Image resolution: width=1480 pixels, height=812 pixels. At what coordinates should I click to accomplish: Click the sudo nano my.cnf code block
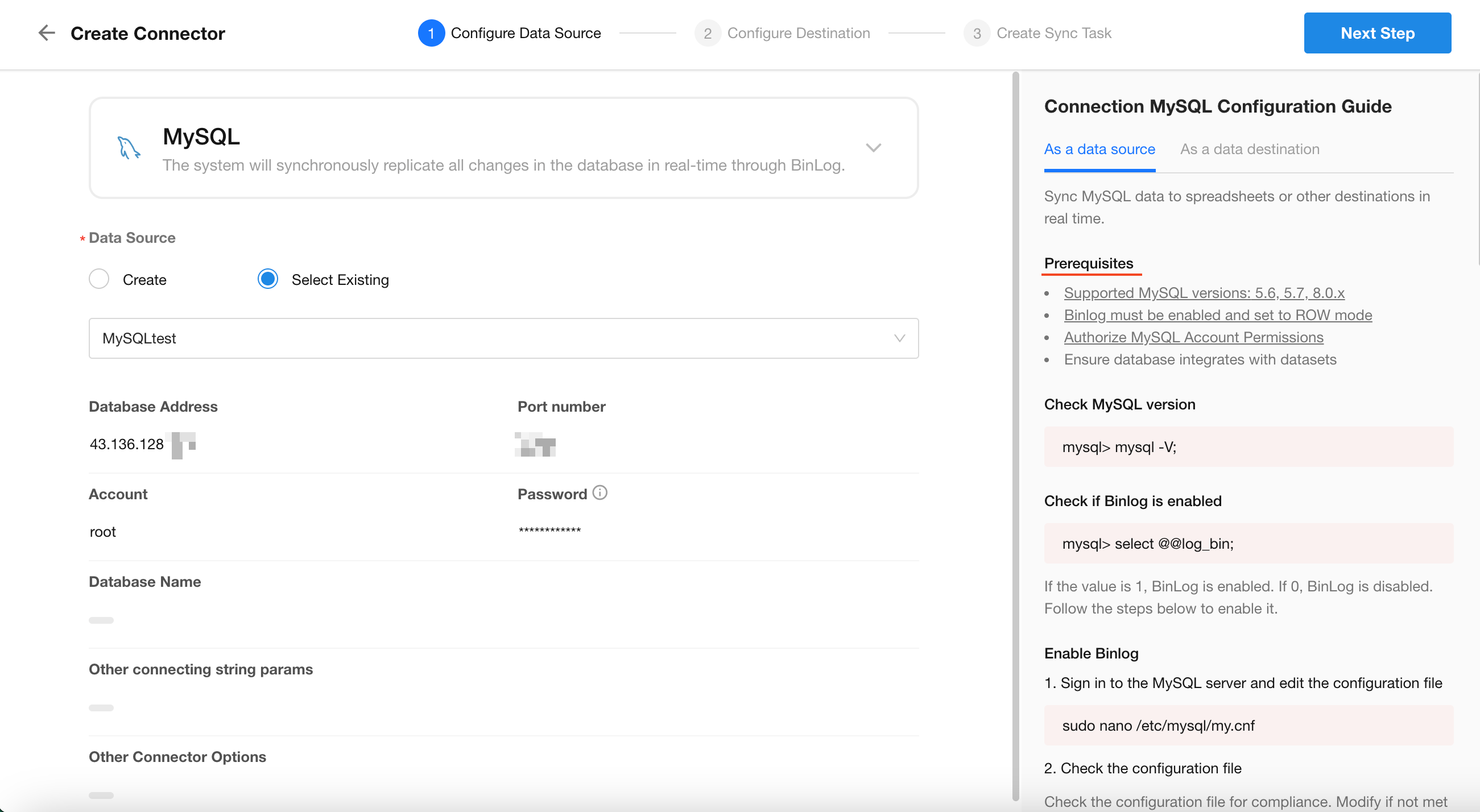click(x=1248, y=726)
